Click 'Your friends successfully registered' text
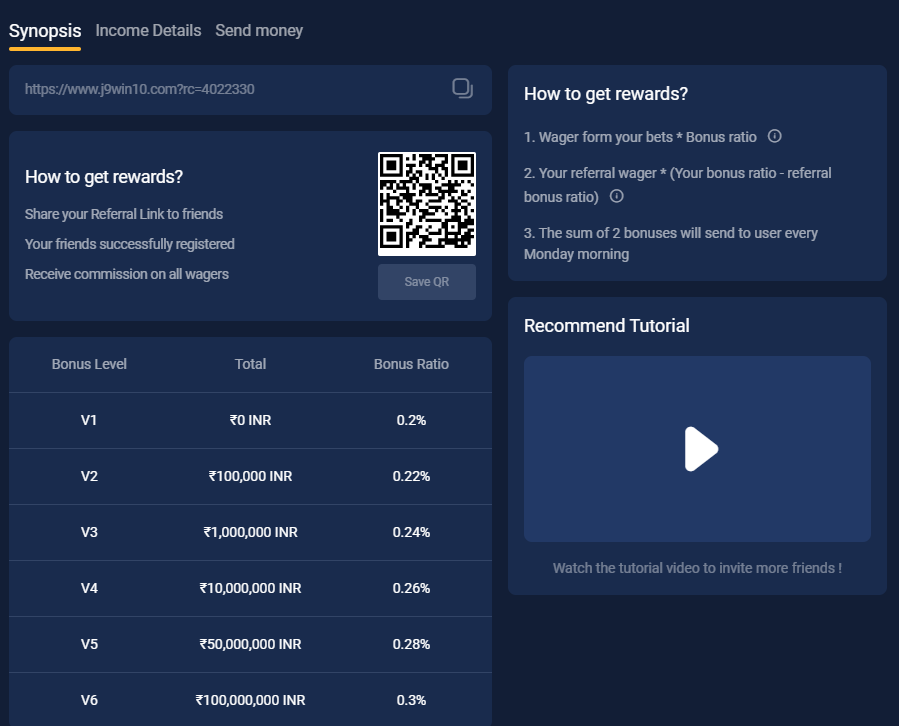Viewport: 899px width, 726px height. [130, 244]
